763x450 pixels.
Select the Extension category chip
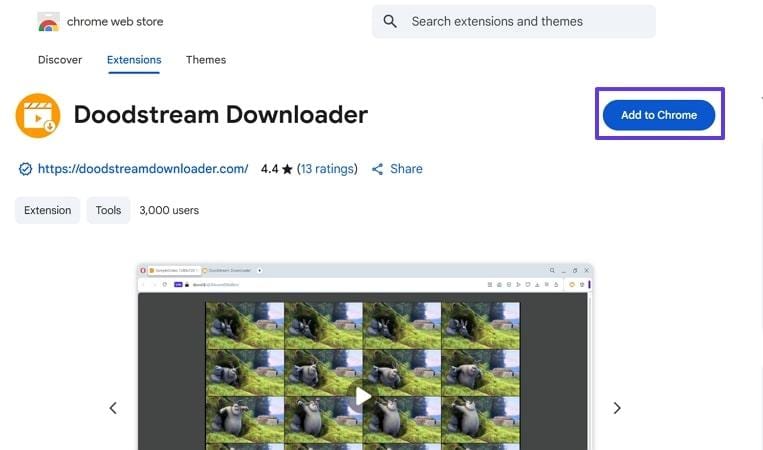[47, 210]
